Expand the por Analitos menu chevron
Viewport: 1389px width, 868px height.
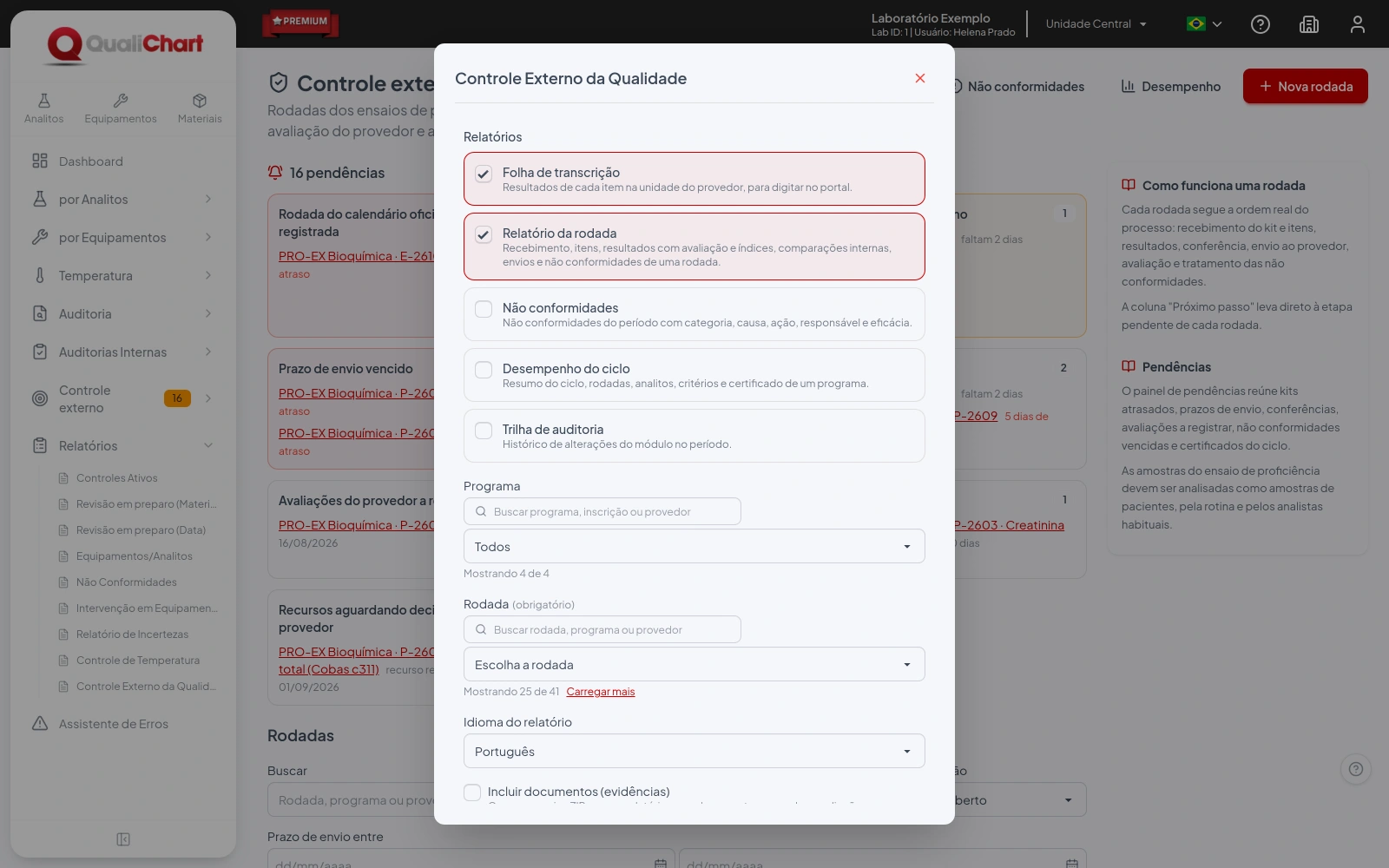(x=208, y=199)
